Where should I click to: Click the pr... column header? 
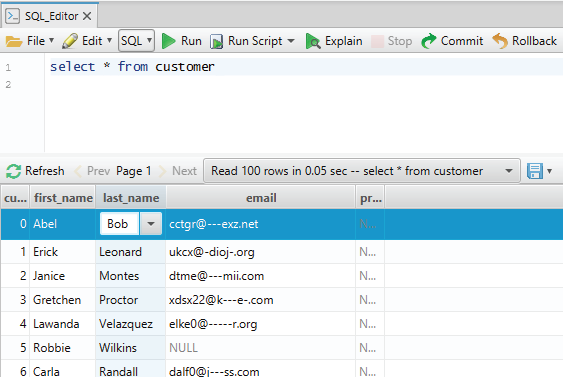tap(371, 198)
